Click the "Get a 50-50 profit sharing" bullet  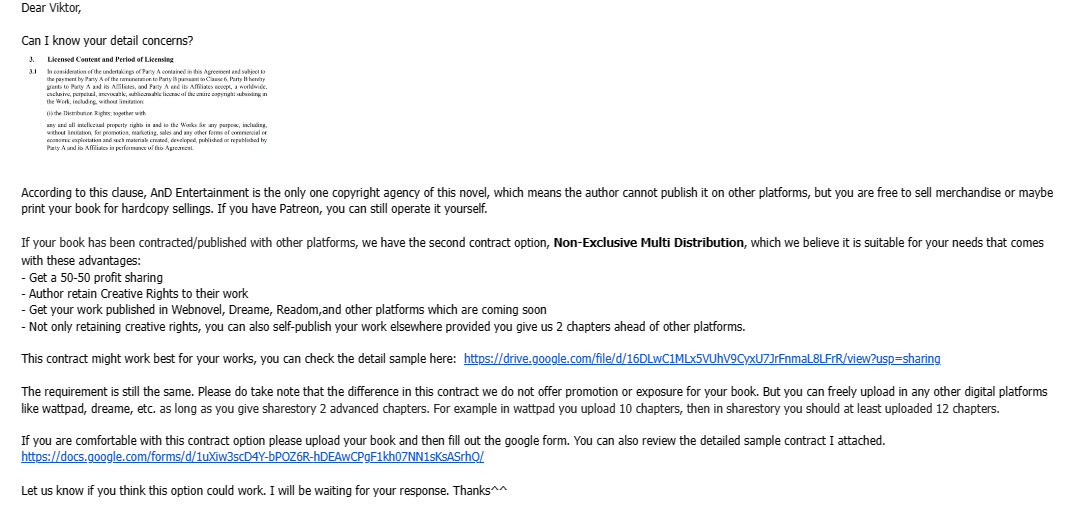91,277
